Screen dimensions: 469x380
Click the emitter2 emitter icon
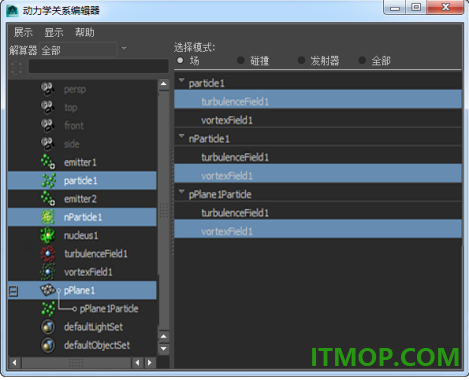coord(48,199)
